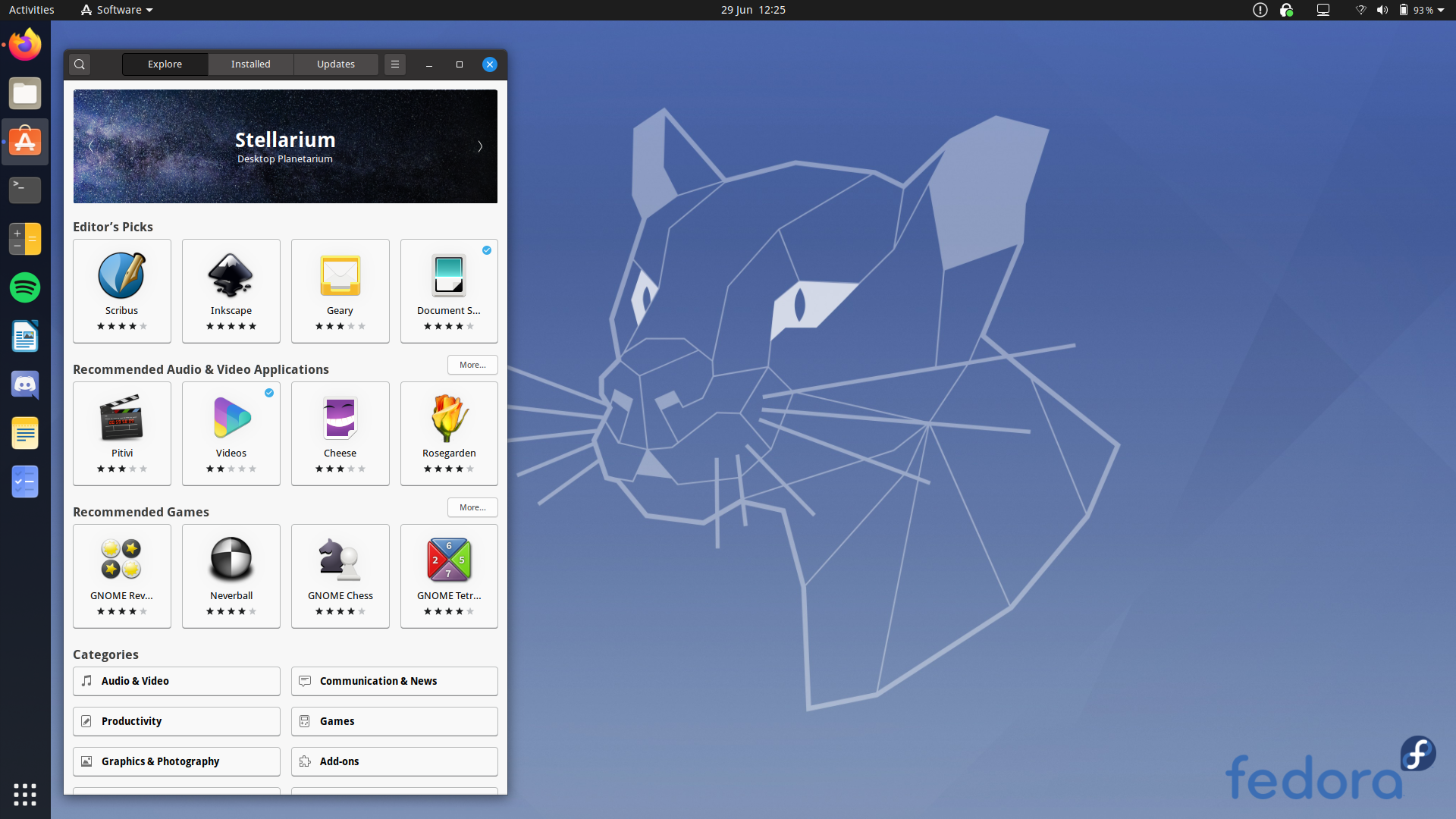Open the Updates tab

pos(336,64)
